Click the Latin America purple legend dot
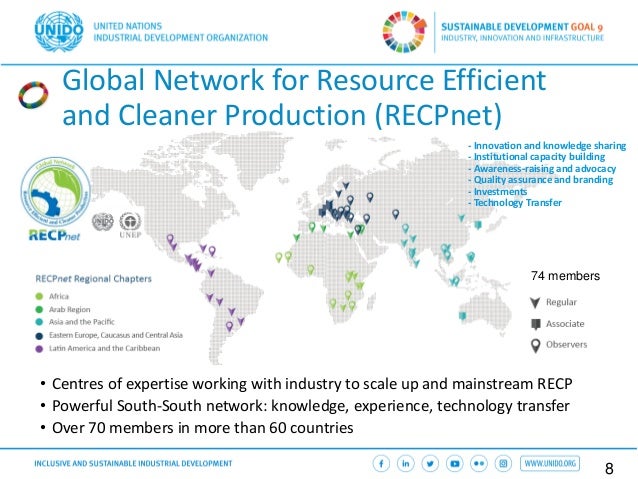Image resolution: width=638 pixels, height=479 pixels. [39, 349]
